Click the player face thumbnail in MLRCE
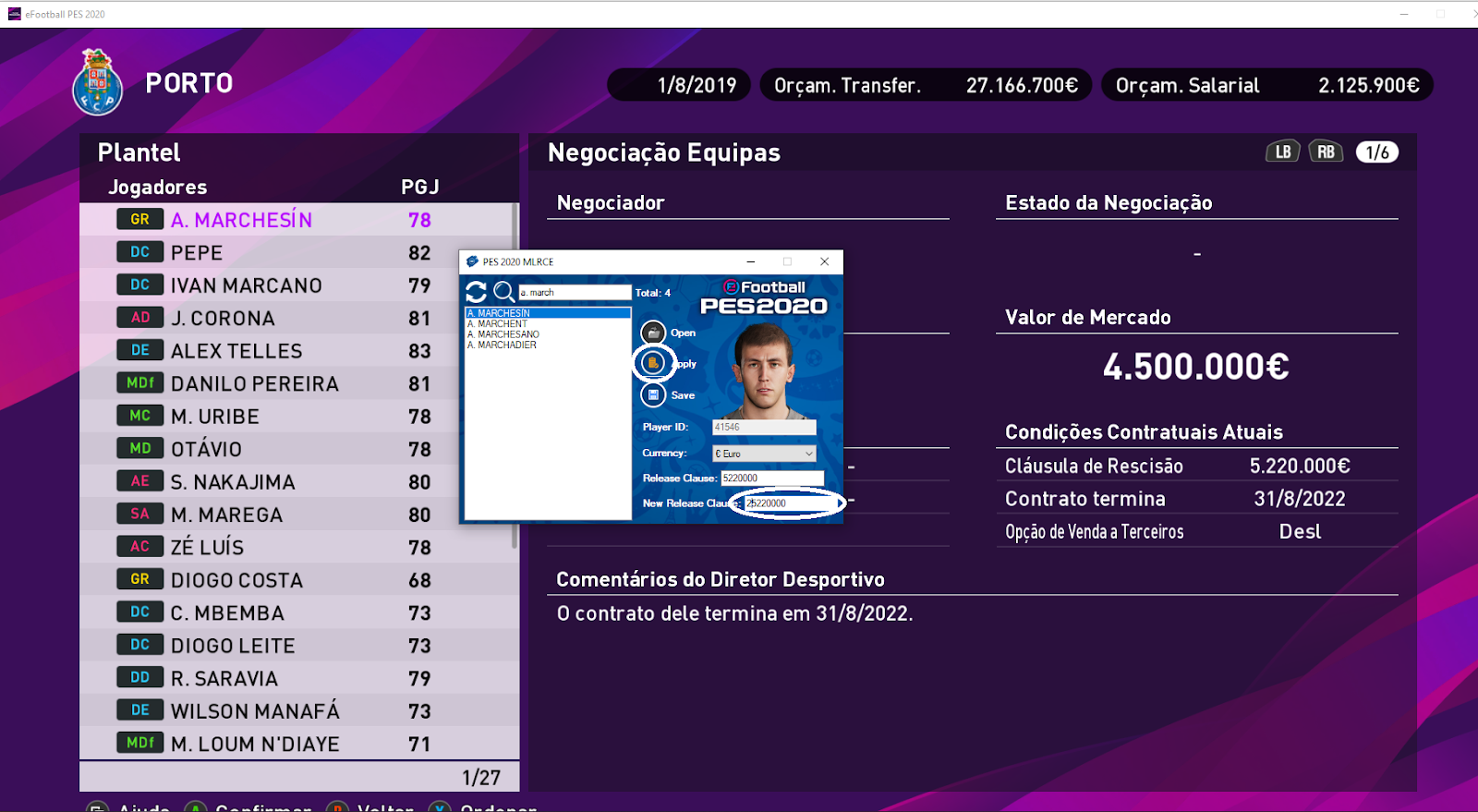Viewport: 1478px width, 812px height. pyautogui.click(x=764, y=371)
